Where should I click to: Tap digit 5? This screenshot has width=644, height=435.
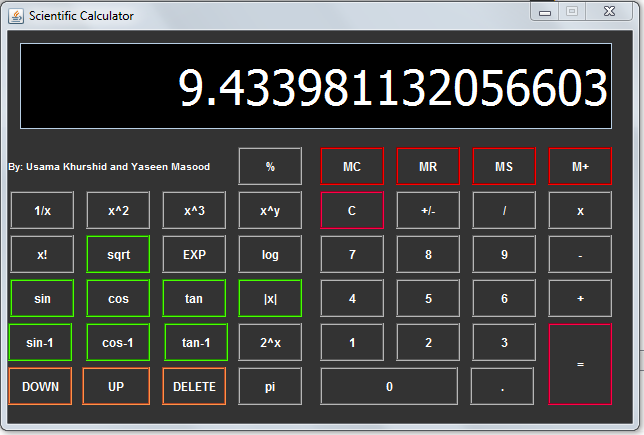(x=428, y=298)
